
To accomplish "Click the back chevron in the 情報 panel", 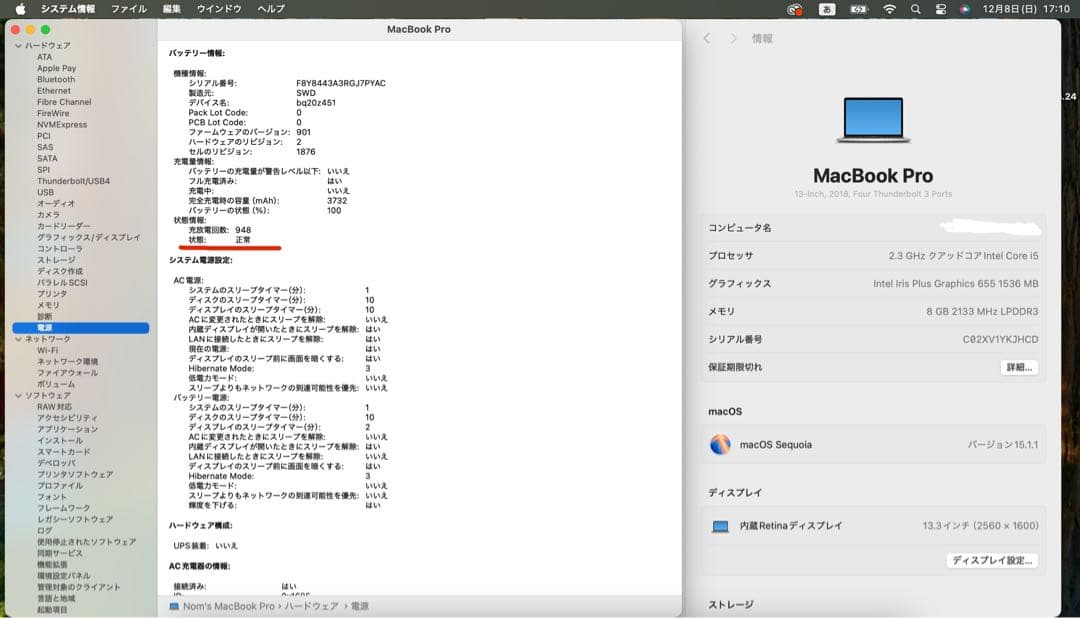I will (706, 38).
